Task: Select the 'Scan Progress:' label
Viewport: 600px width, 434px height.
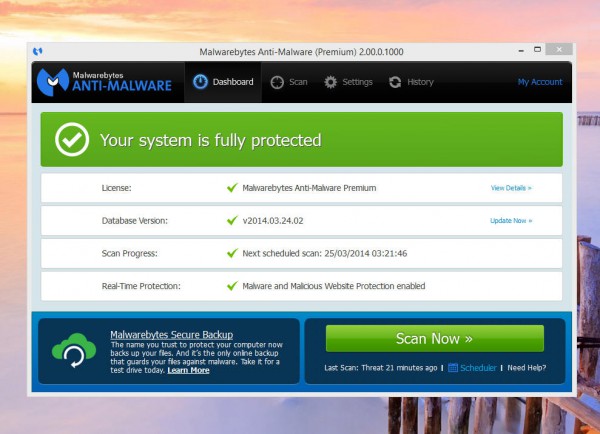Action: pos(129,253)
